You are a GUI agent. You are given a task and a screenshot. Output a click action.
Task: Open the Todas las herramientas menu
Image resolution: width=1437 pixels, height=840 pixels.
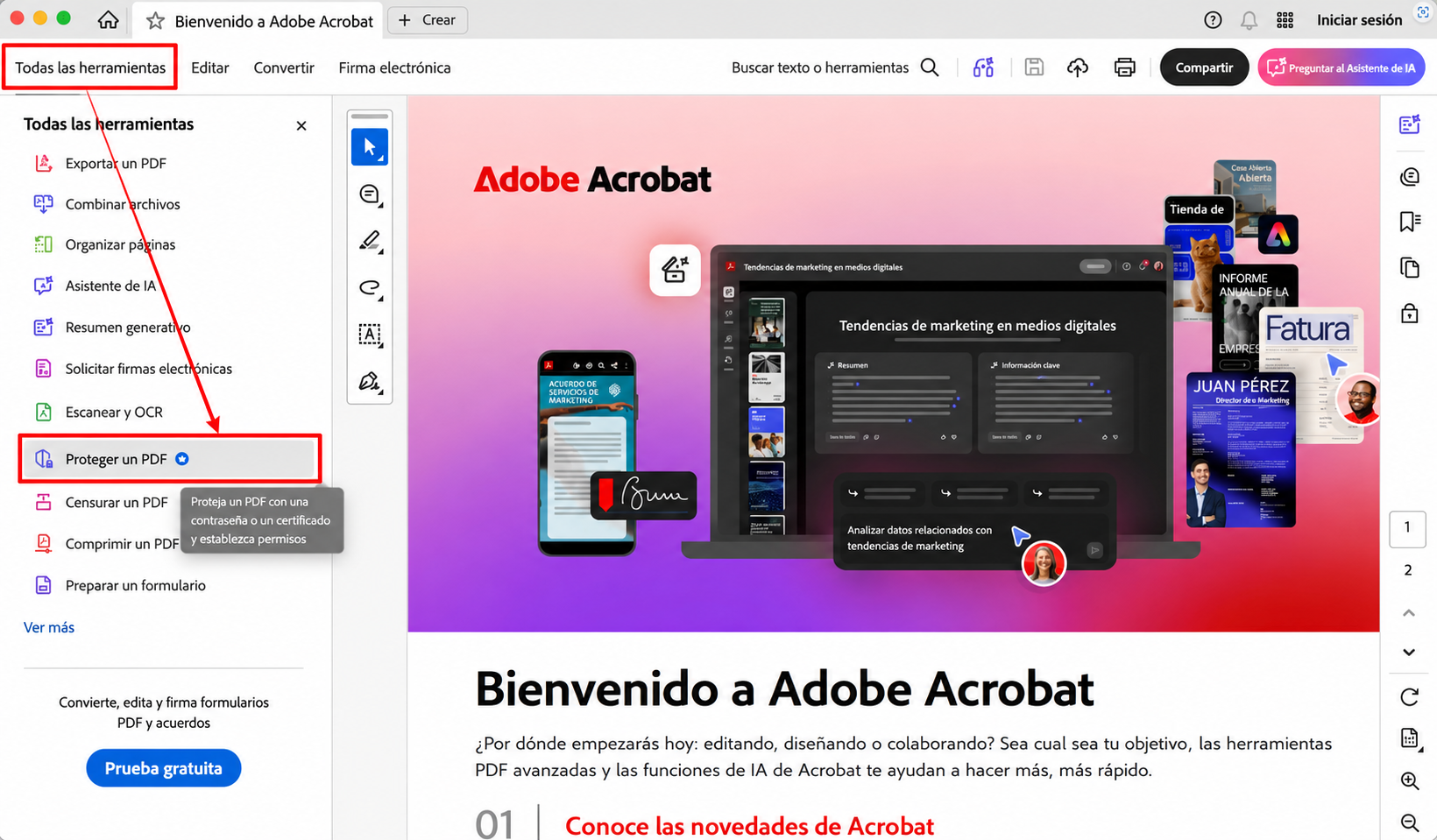point(90,67)
